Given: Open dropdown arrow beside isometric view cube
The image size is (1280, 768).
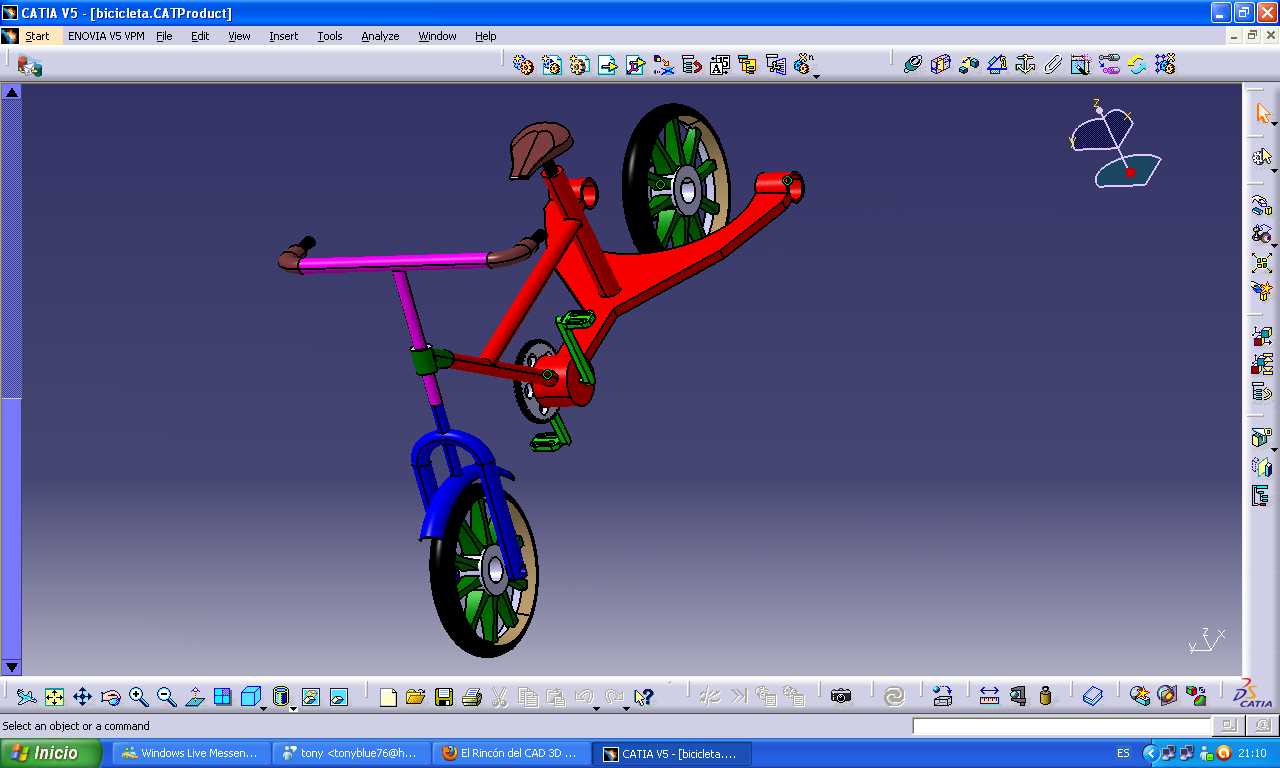Looking at the screenshot, I should tap(265, 708).
